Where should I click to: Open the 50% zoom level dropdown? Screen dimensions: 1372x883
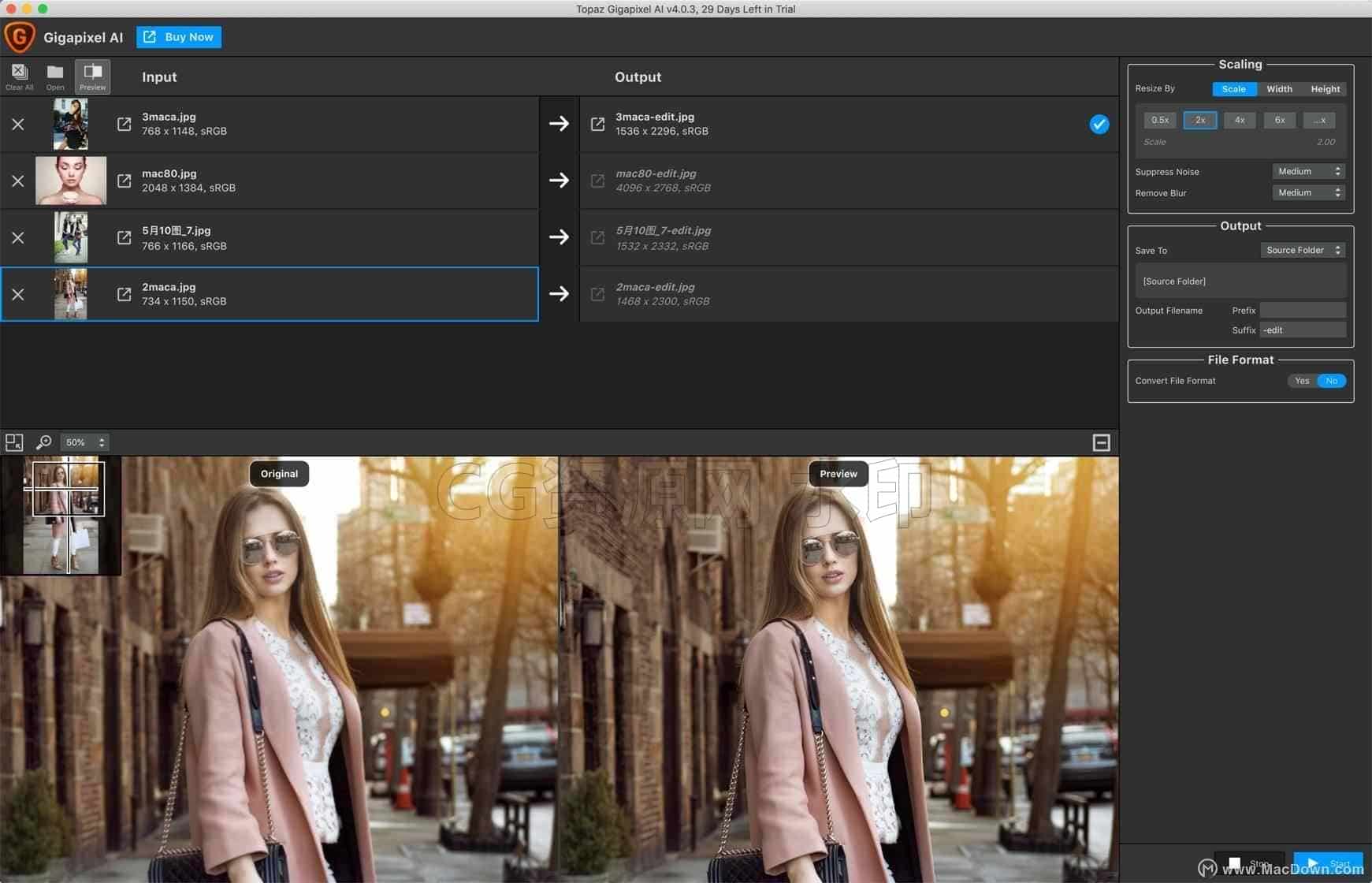(85, 442)
